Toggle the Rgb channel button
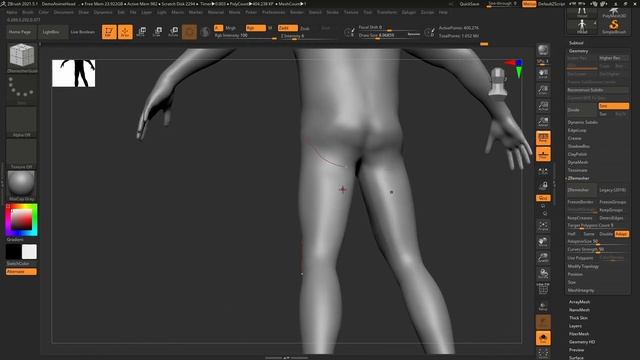The image size is (640, 360). (x=256, y=28)
